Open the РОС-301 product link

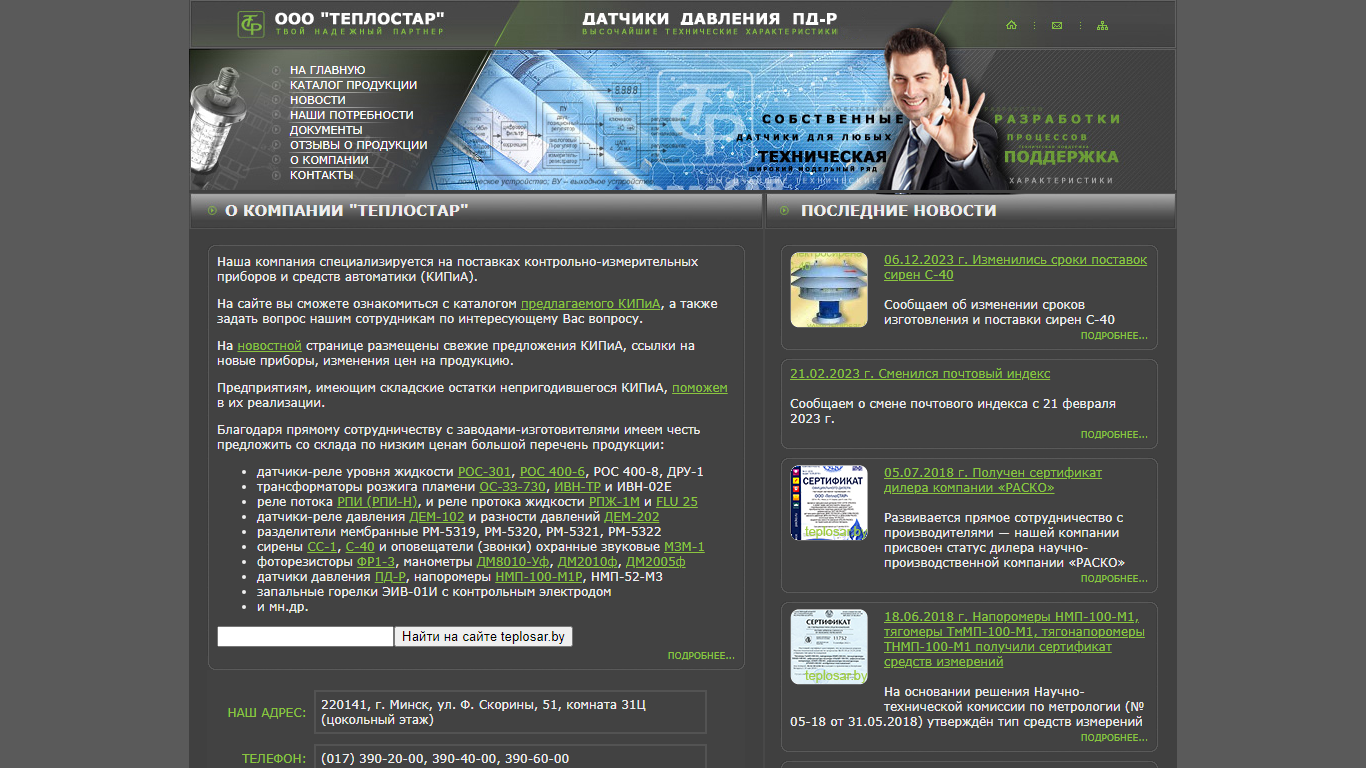click(x=485, y=472)
